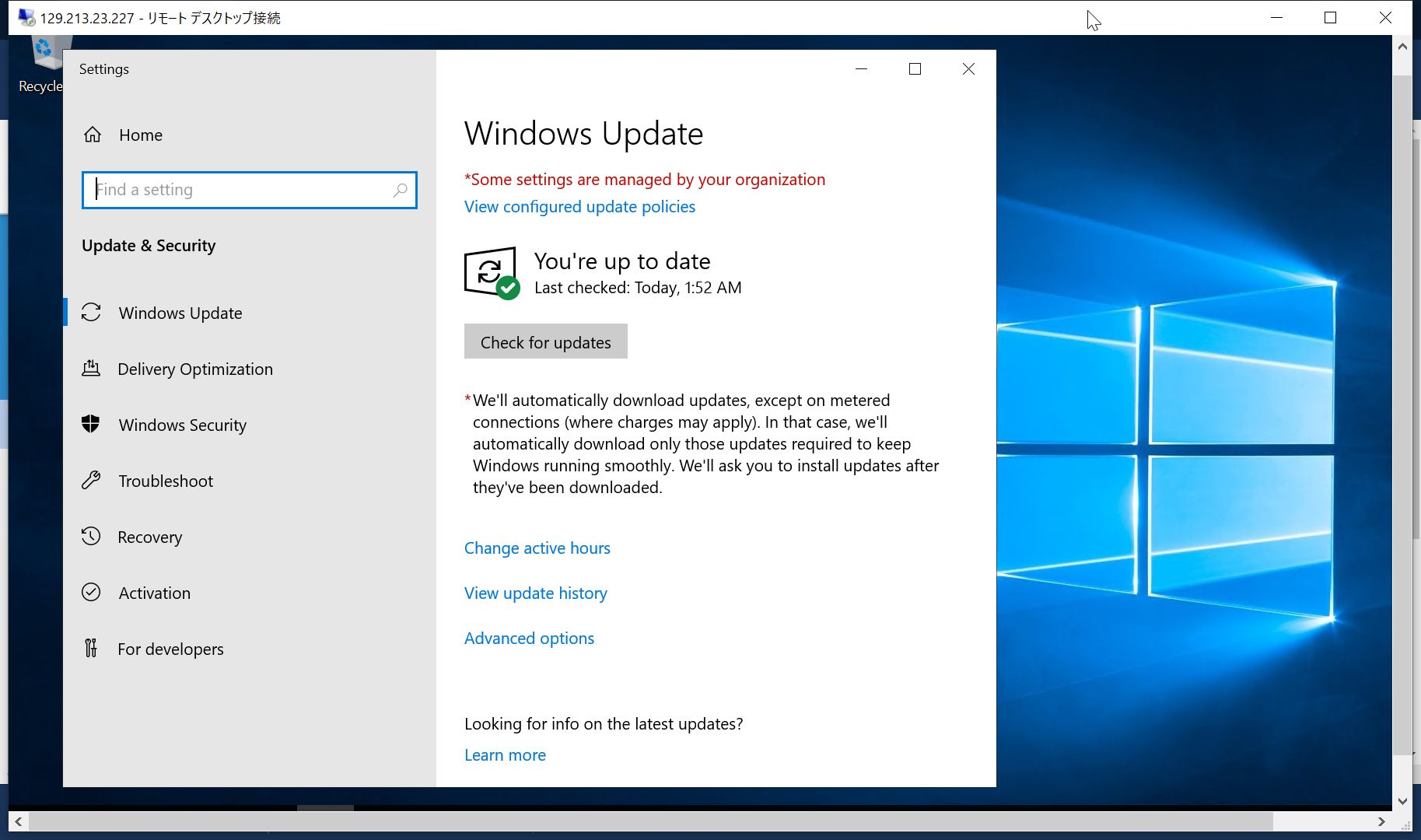This screenshot has height=840, width=1421.
Task: Click the Windows Security shield icon
Action: click(91, 424)
